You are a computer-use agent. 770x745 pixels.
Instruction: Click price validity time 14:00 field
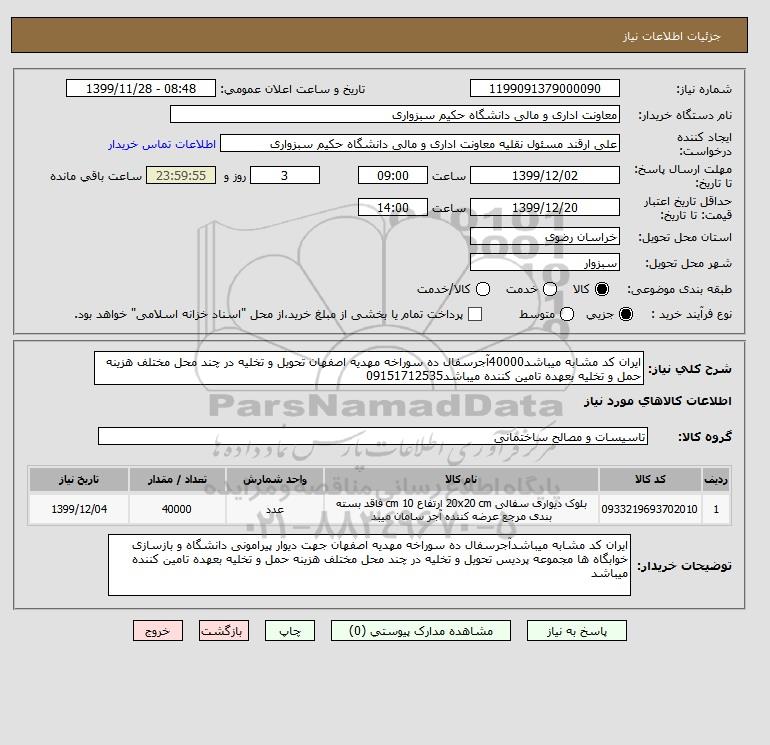(393, 207)
